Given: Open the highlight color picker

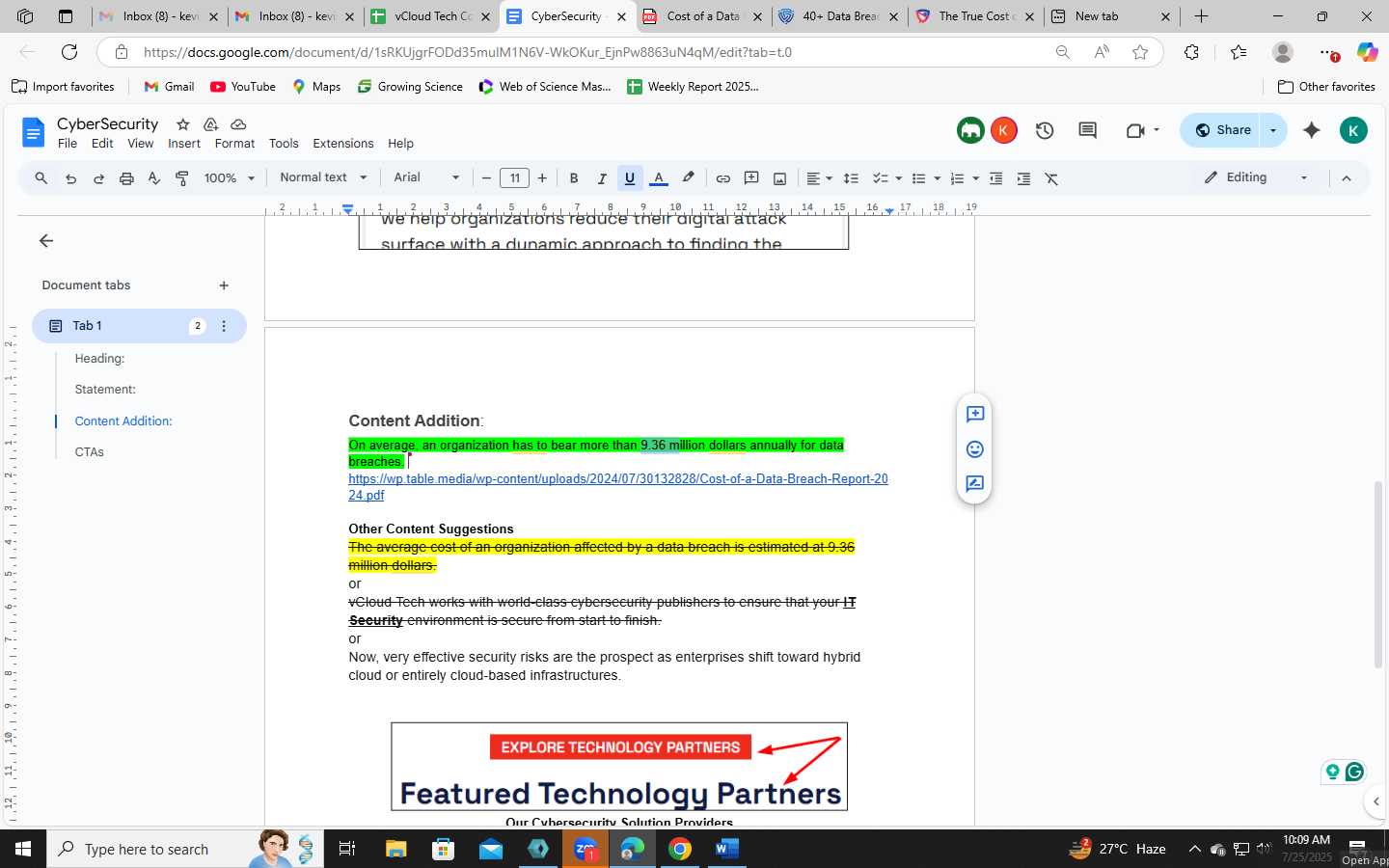Looking at the screenshot, I should (688, 178).
